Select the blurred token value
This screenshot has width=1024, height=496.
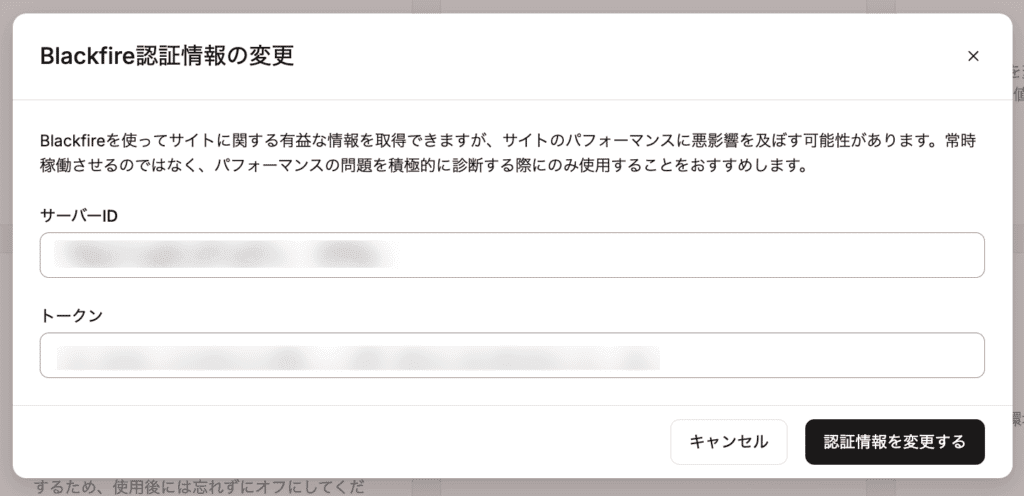pos(358,356)
